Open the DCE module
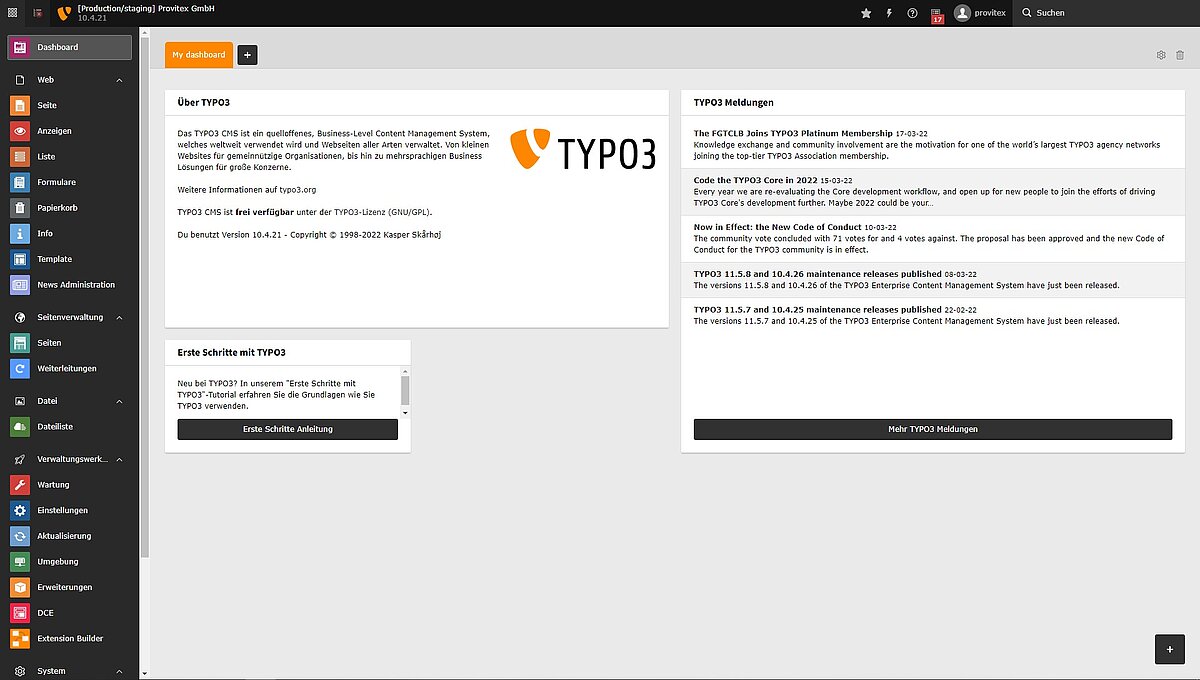Viewport: 1200px width, 680px height. pyautogui.click(x=69, y=613)
